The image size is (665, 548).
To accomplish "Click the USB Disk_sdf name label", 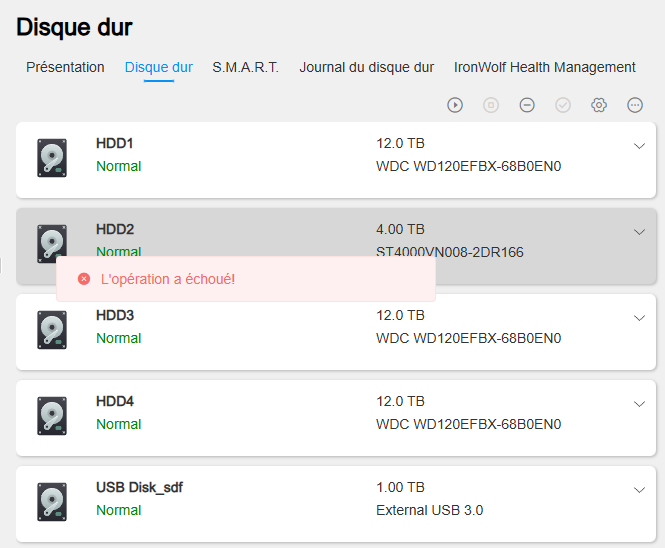I will [x=140, y=487].
